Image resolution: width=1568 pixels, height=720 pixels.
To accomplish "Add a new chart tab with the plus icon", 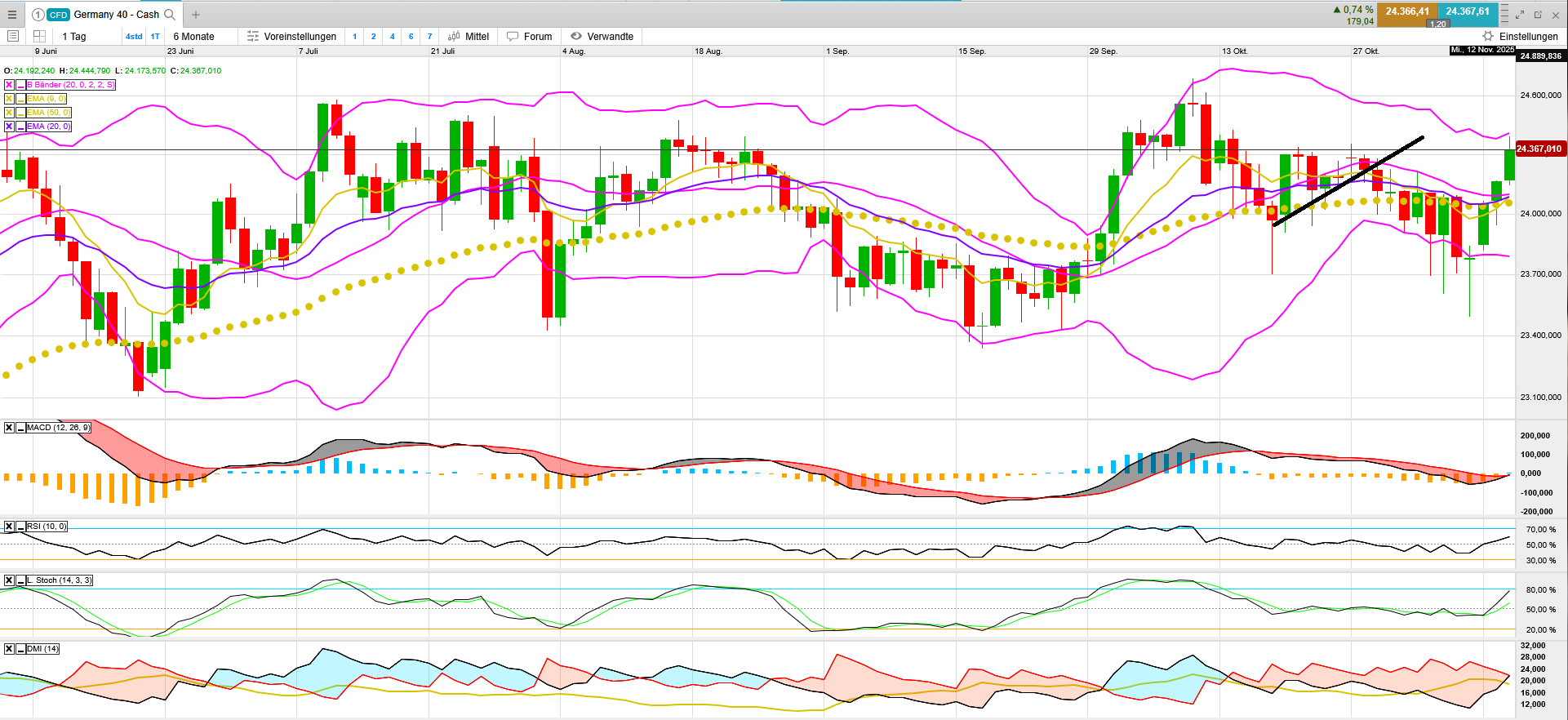I will pos(196,15).
